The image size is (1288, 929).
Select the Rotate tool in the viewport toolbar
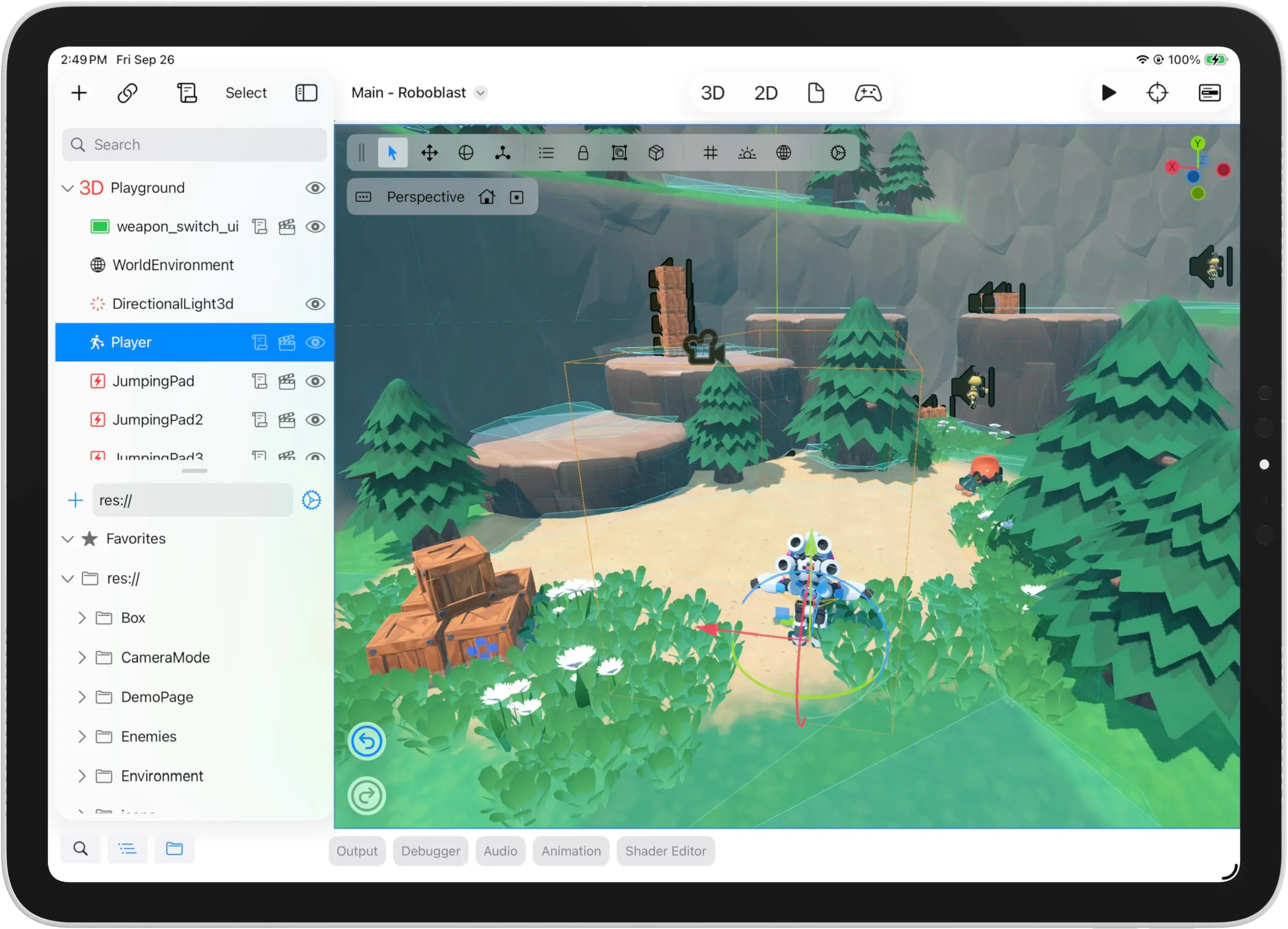point(465,153)
